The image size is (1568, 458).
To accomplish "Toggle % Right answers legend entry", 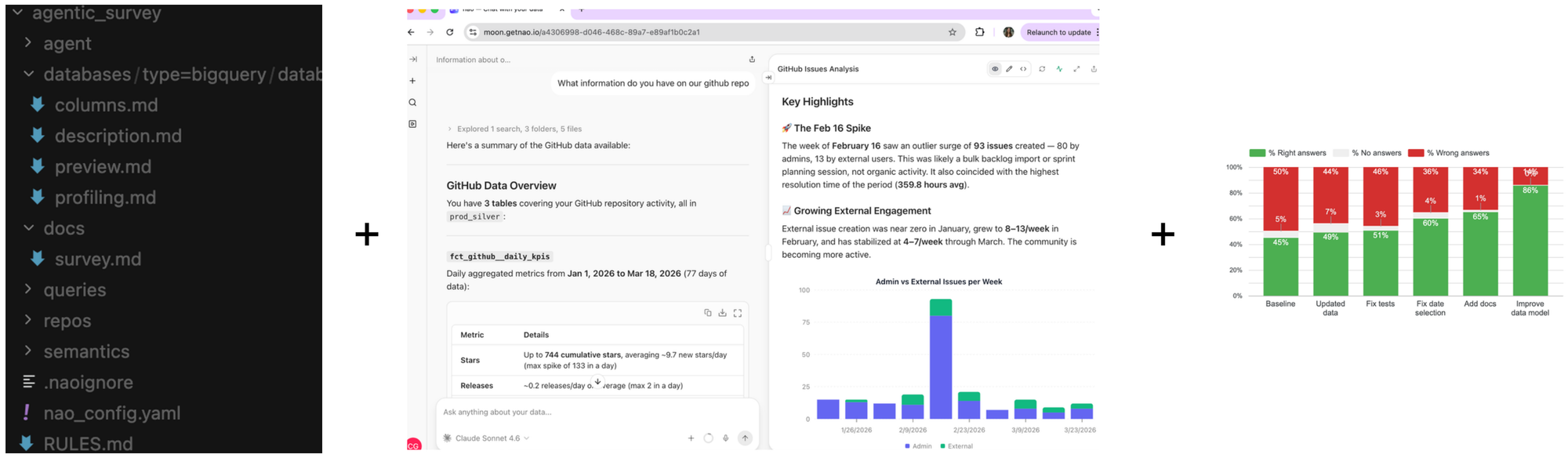I will (1287, 153).
